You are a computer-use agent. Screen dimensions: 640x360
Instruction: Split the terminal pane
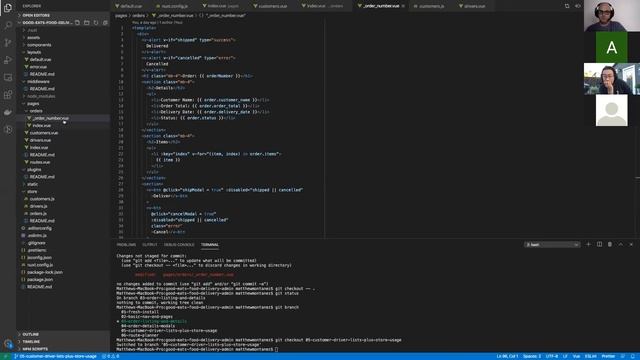click(599, 244)
